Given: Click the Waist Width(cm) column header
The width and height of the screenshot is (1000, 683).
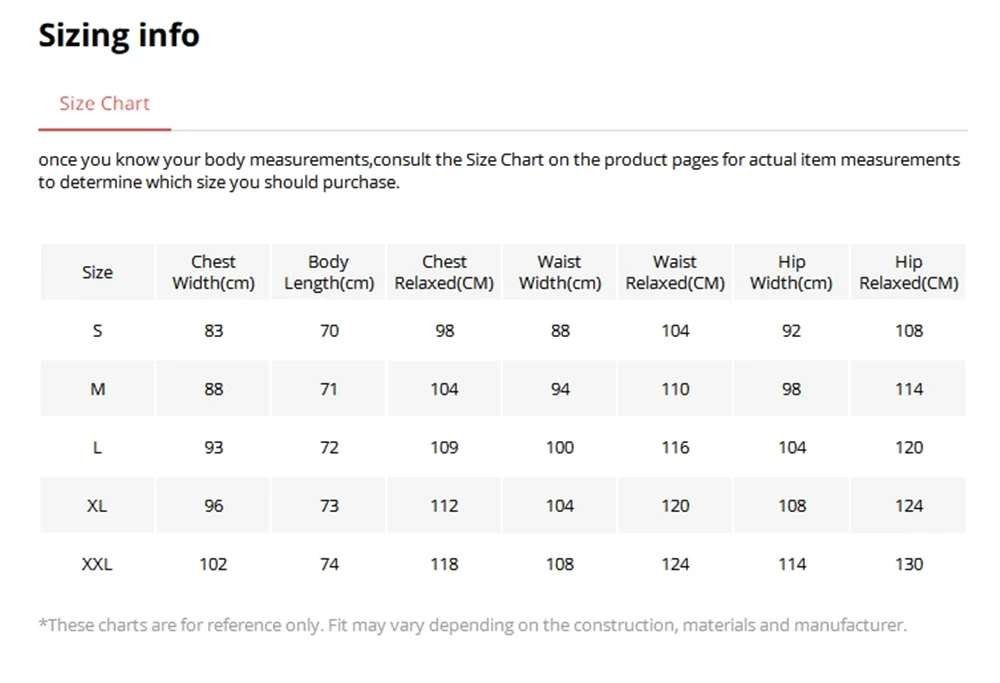Looking at the screenshot, I should pos(560,272).
